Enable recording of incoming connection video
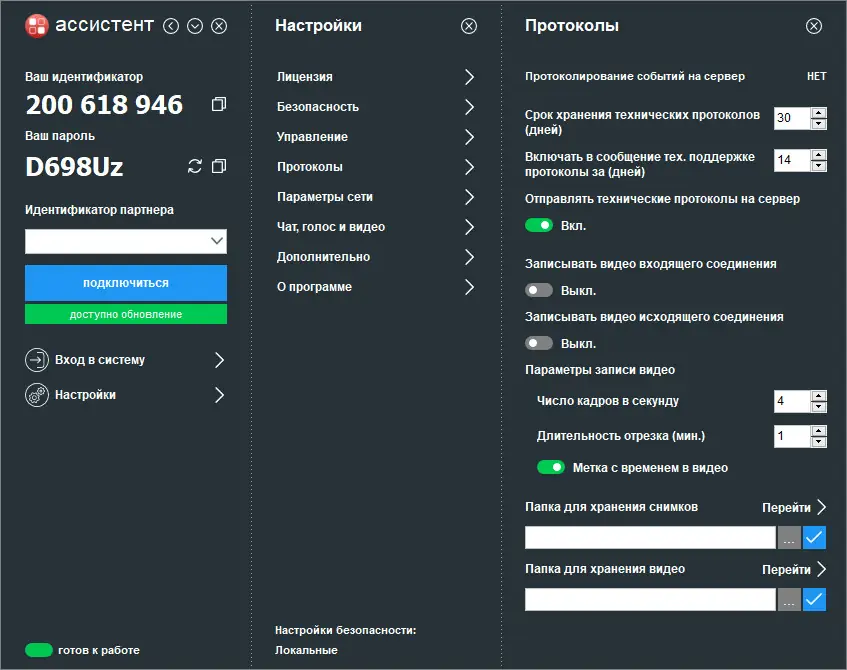847x670 pixels. click(539, 290)
